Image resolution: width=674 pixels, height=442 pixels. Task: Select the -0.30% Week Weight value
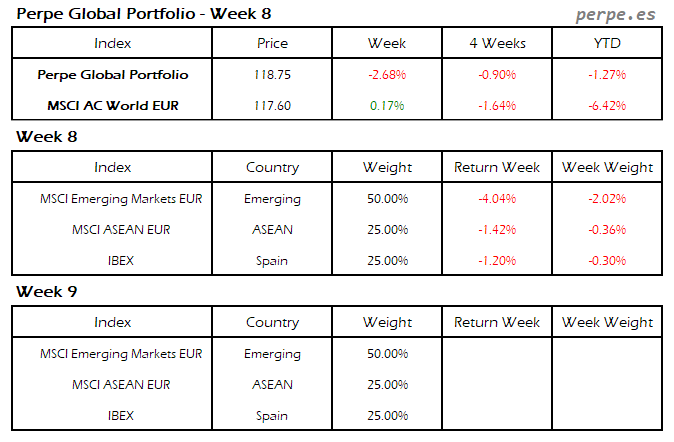coord(608,261)
